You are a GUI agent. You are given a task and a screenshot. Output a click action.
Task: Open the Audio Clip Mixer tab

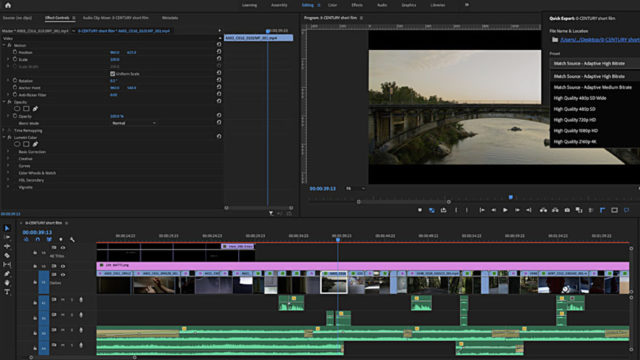(116, 18)
